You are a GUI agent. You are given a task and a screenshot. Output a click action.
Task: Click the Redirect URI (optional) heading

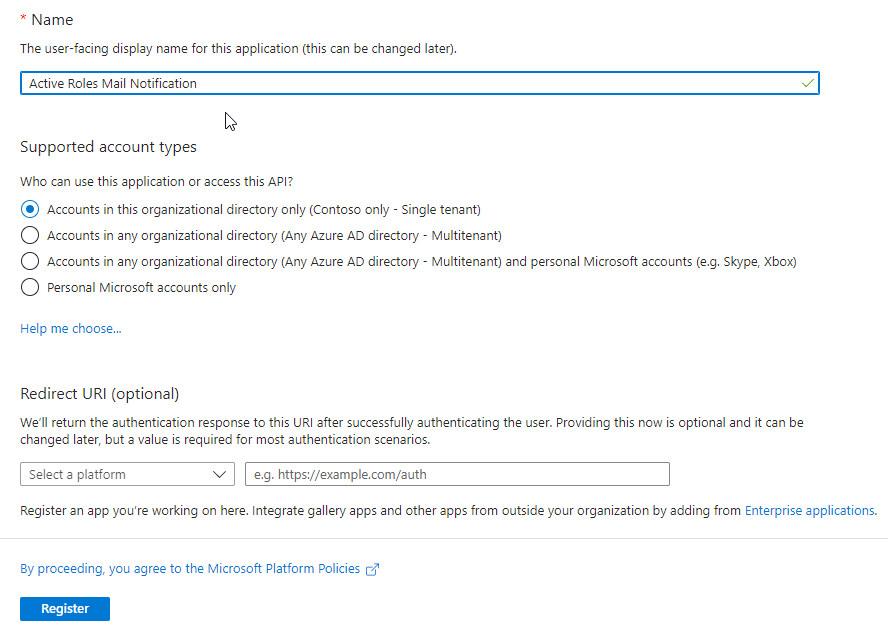coord(100,394)
